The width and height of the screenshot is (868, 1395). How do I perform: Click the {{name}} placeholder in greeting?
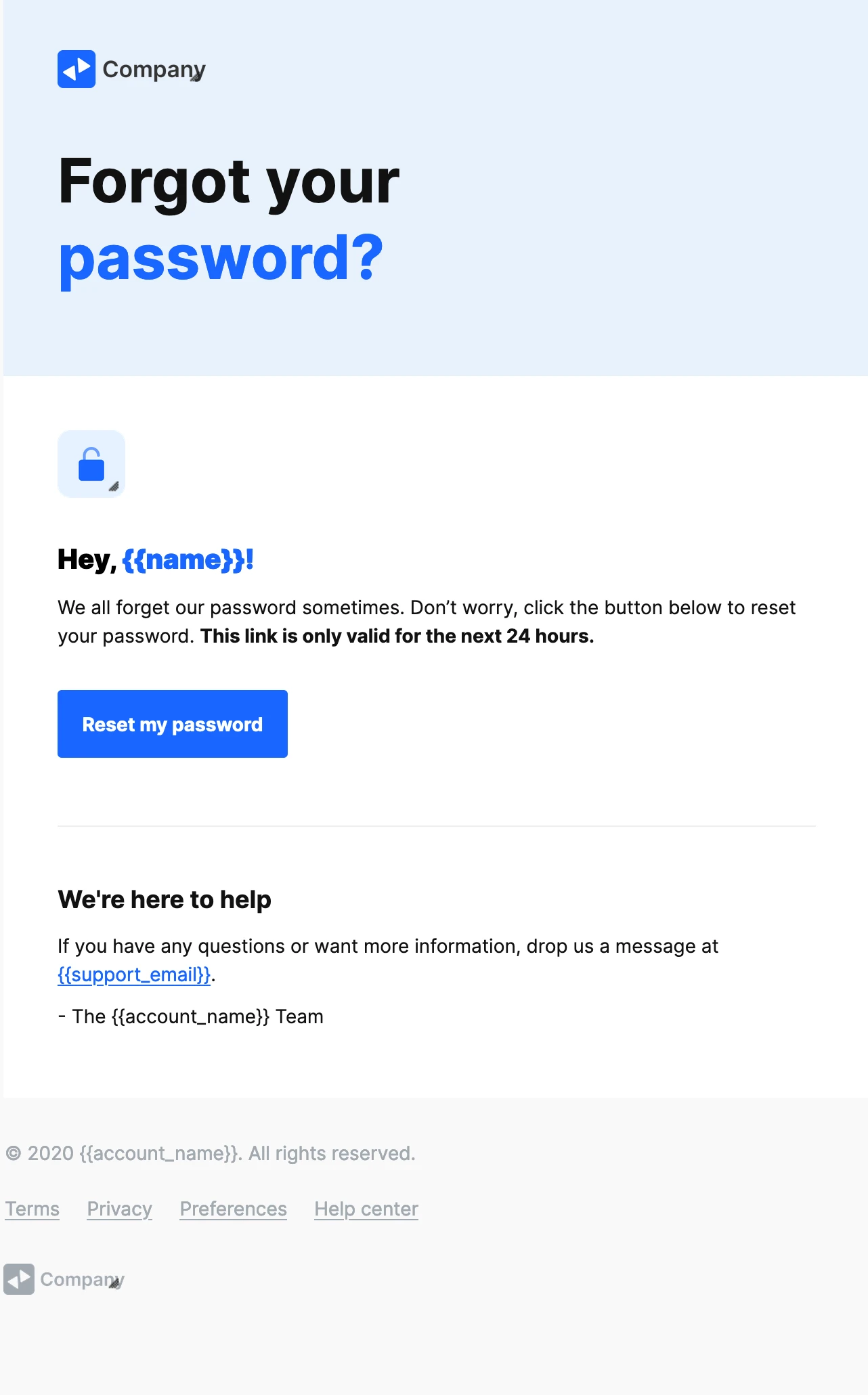tap(183, 560)
